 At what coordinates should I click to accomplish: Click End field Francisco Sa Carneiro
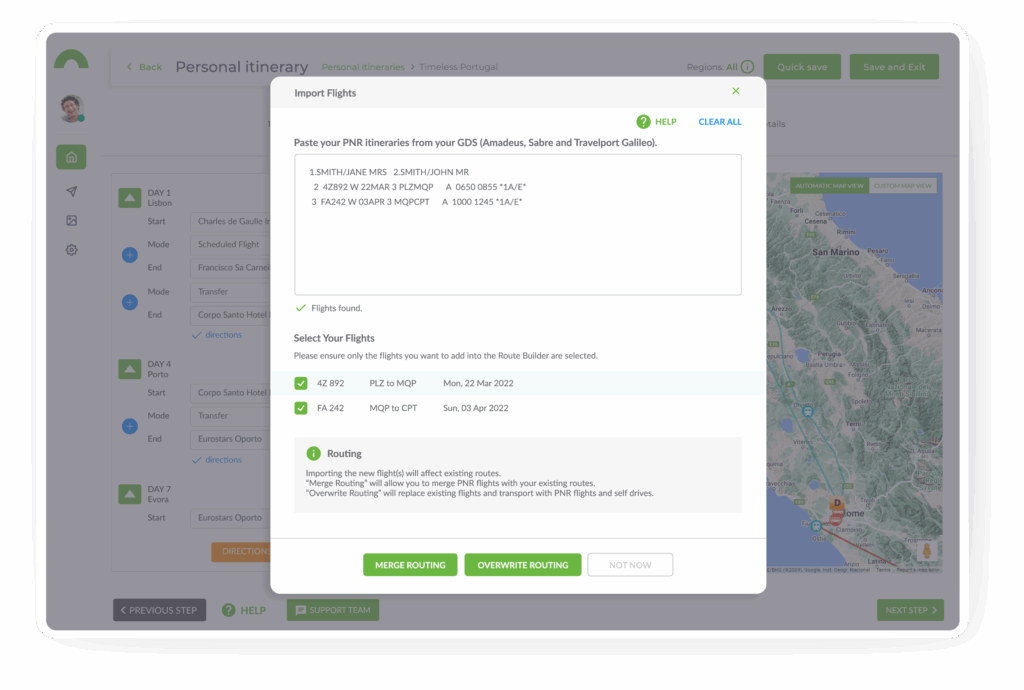[x=231, y=268]
